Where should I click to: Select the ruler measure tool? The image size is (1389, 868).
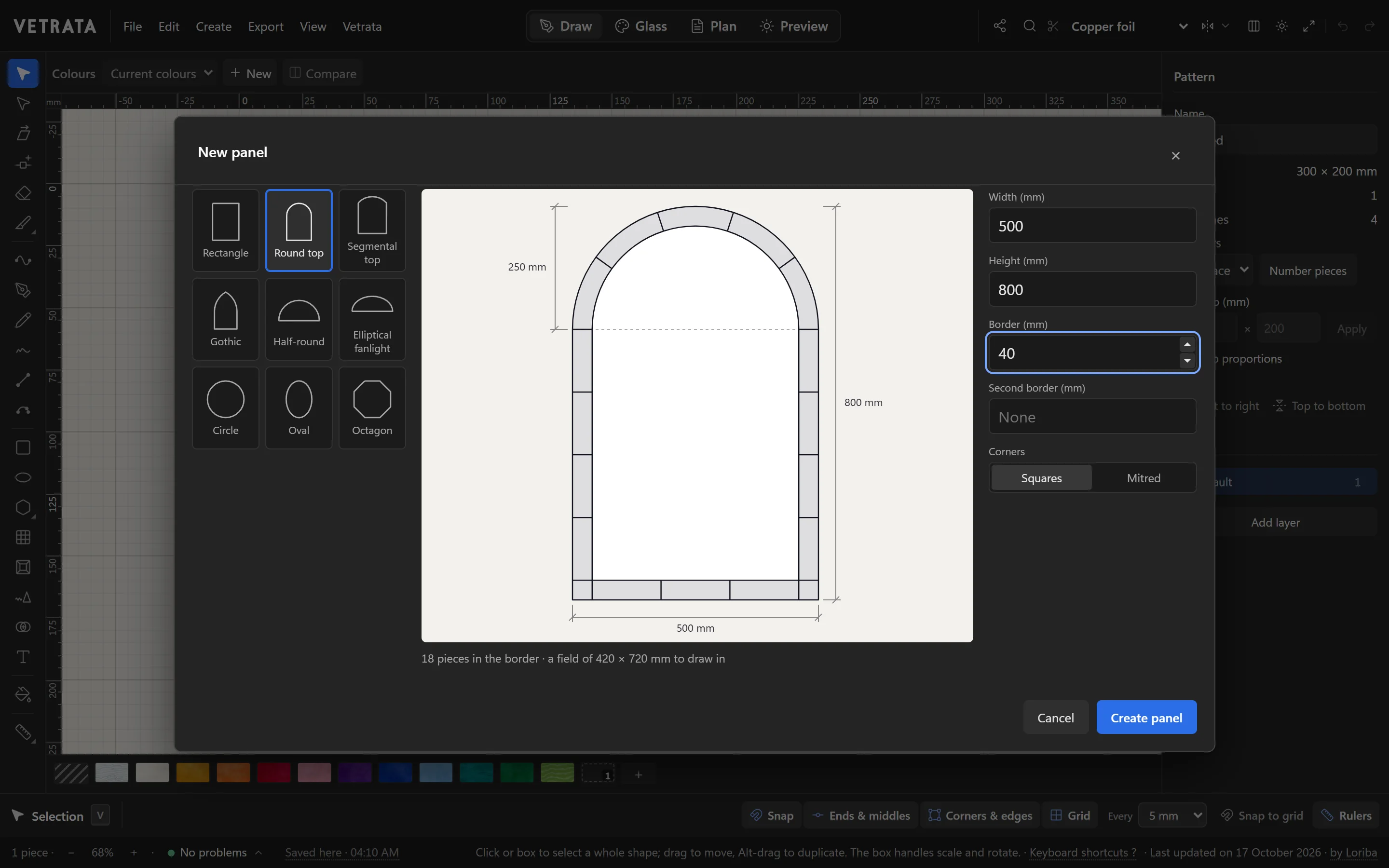[23, 732]
